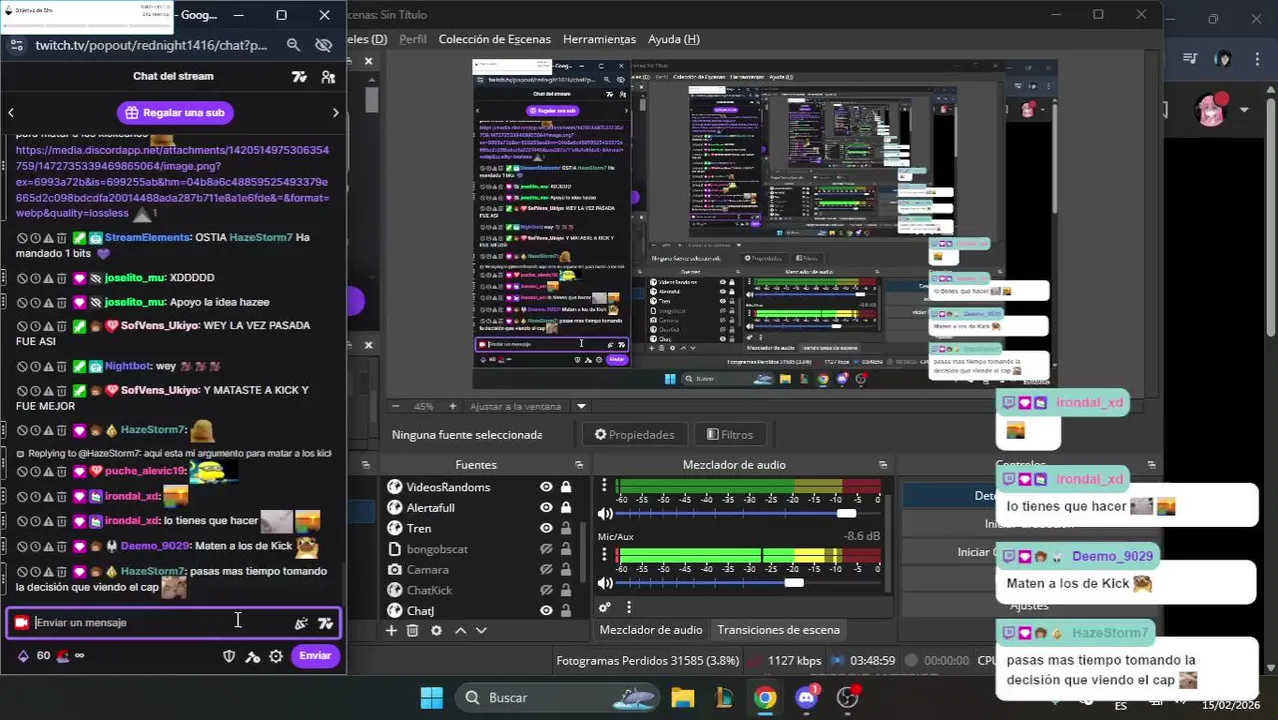The height and width of the screenshot is (720, 1278).
Task: Open community users list icon in chat header
Action: (x=328, y=76)
